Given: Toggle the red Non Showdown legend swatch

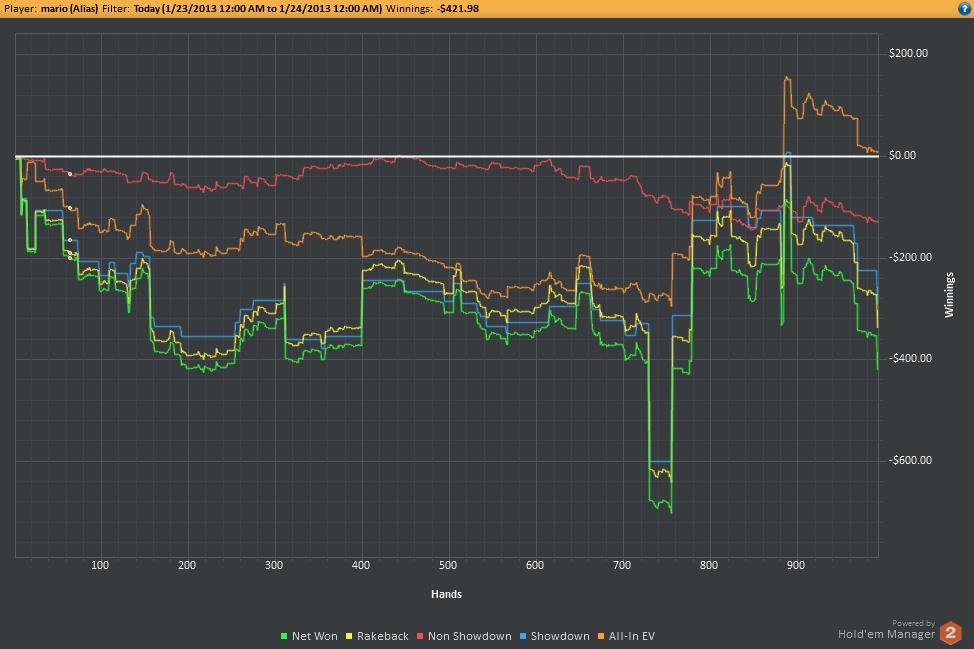Looking at the screenshot, I should [x=420, y=636].
